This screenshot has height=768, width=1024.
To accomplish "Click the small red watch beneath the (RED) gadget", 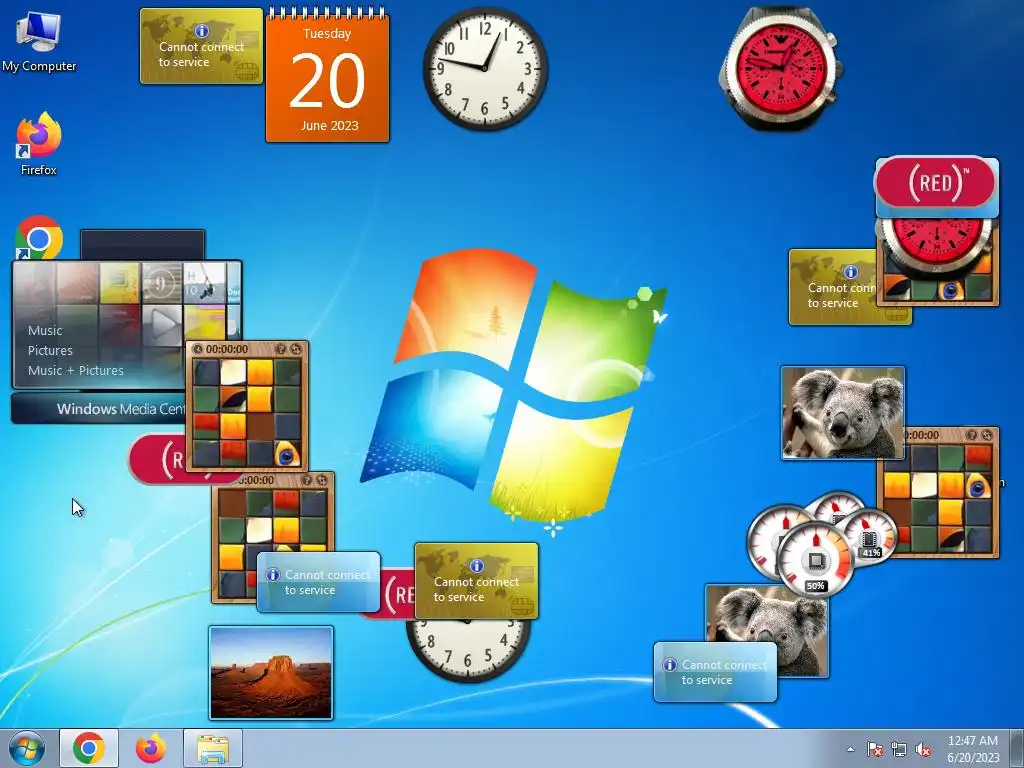I will pos(936,248).
